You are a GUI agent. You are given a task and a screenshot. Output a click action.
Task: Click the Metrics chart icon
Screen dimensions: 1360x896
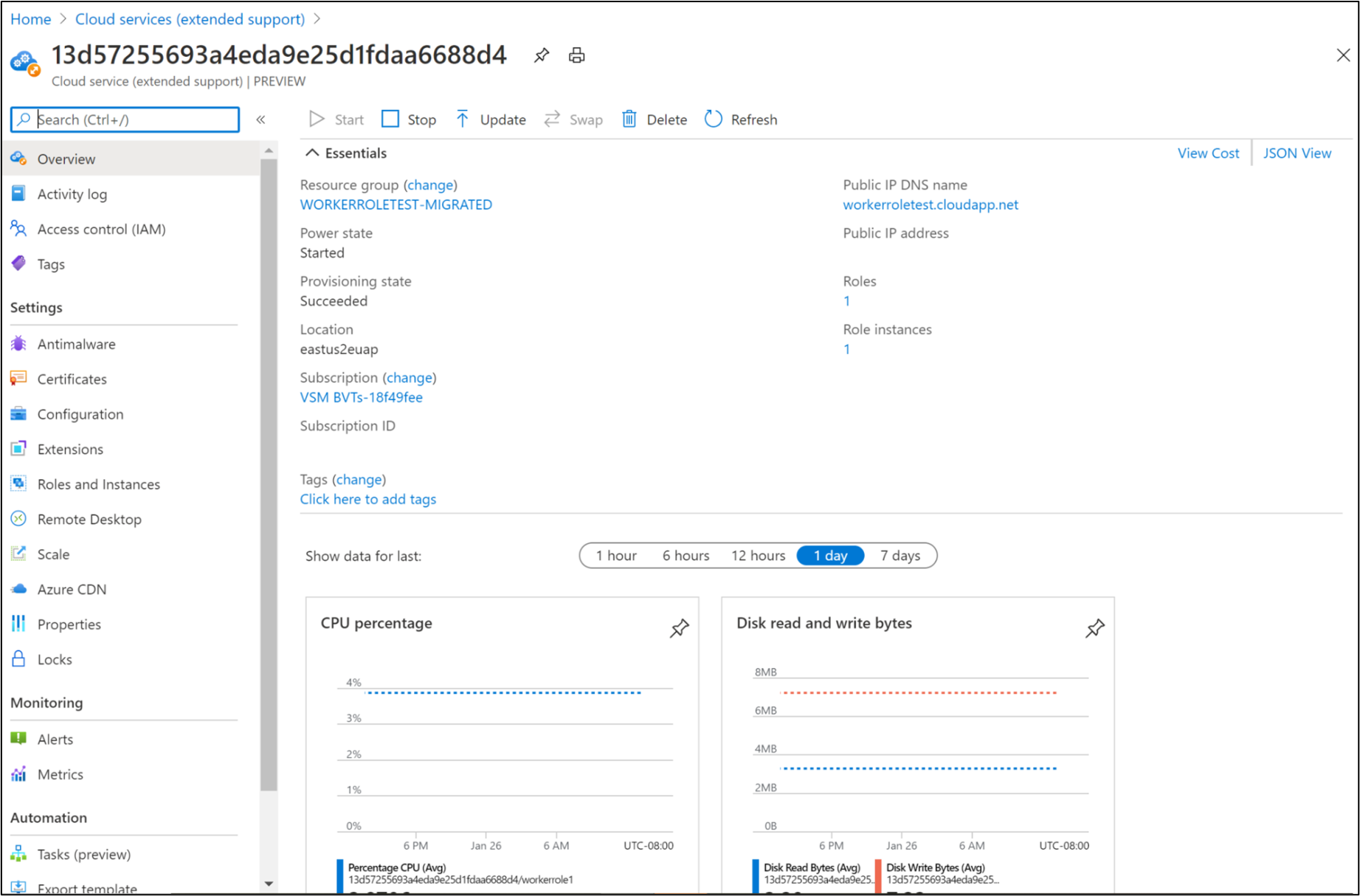(x=19, y=774)
